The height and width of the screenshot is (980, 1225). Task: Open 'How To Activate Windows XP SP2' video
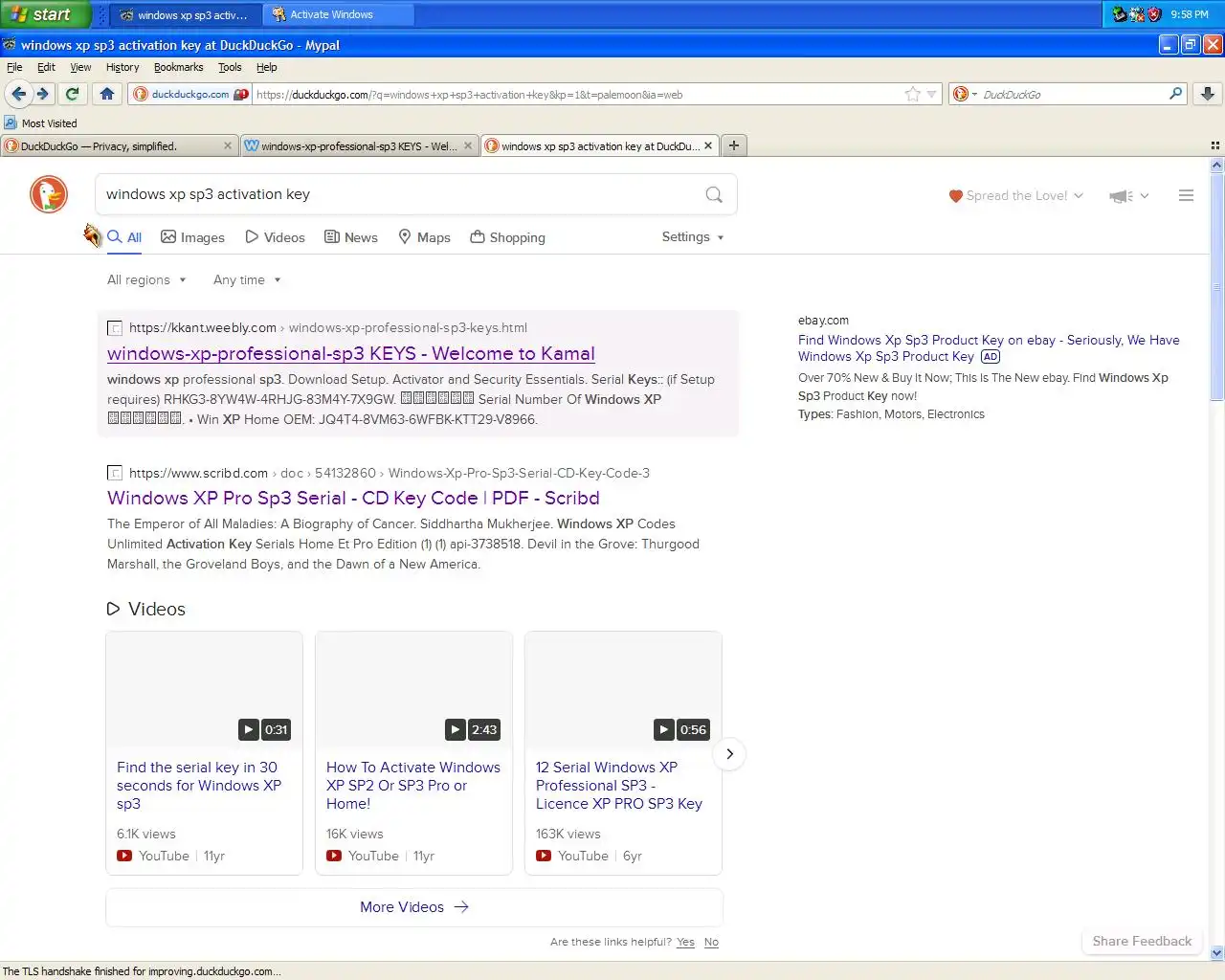[x=413, y=786]
